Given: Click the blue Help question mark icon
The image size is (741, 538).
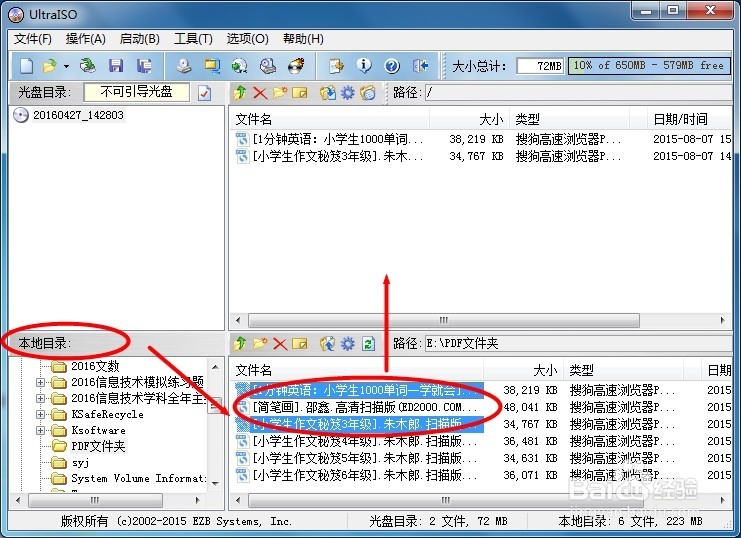Looking at the screenshot, I should (x=392, y=66).
